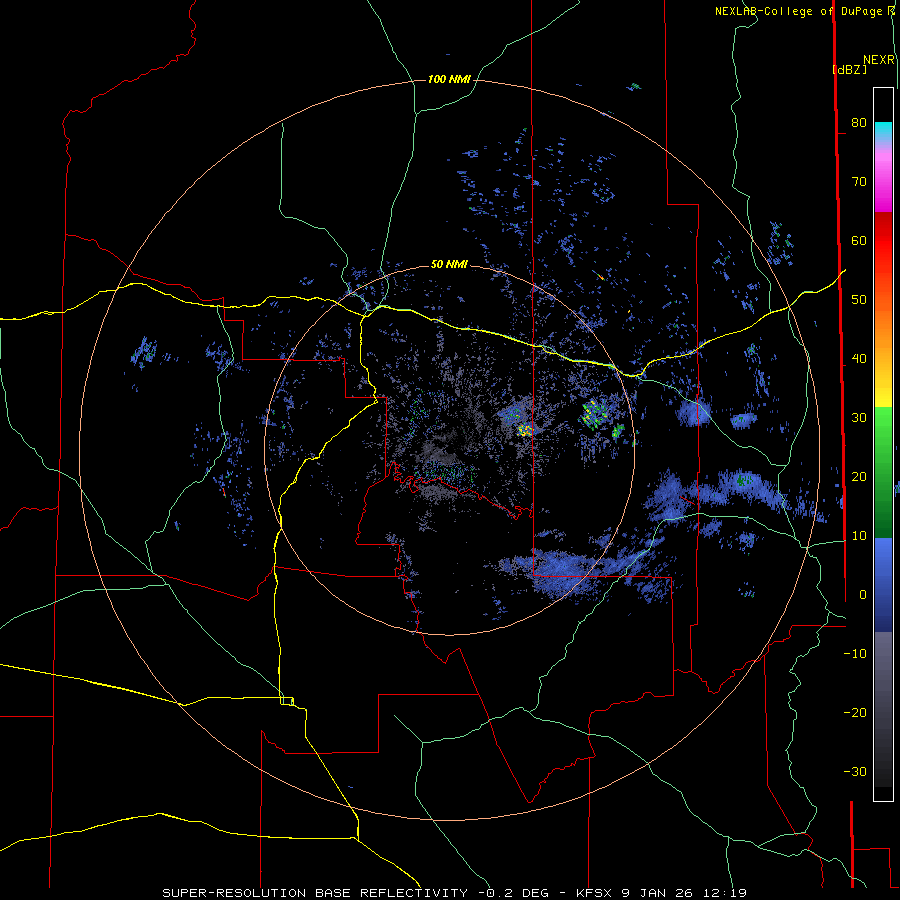
Task: Click the 70 dBZ scale label
Action: 859,181
